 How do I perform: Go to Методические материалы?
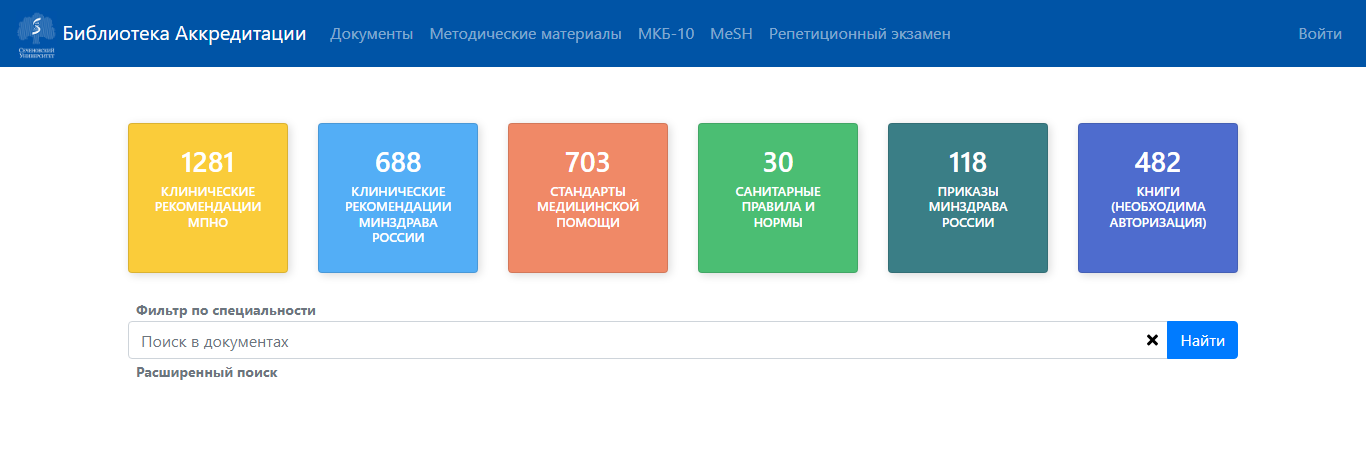[x=525, y=34]
